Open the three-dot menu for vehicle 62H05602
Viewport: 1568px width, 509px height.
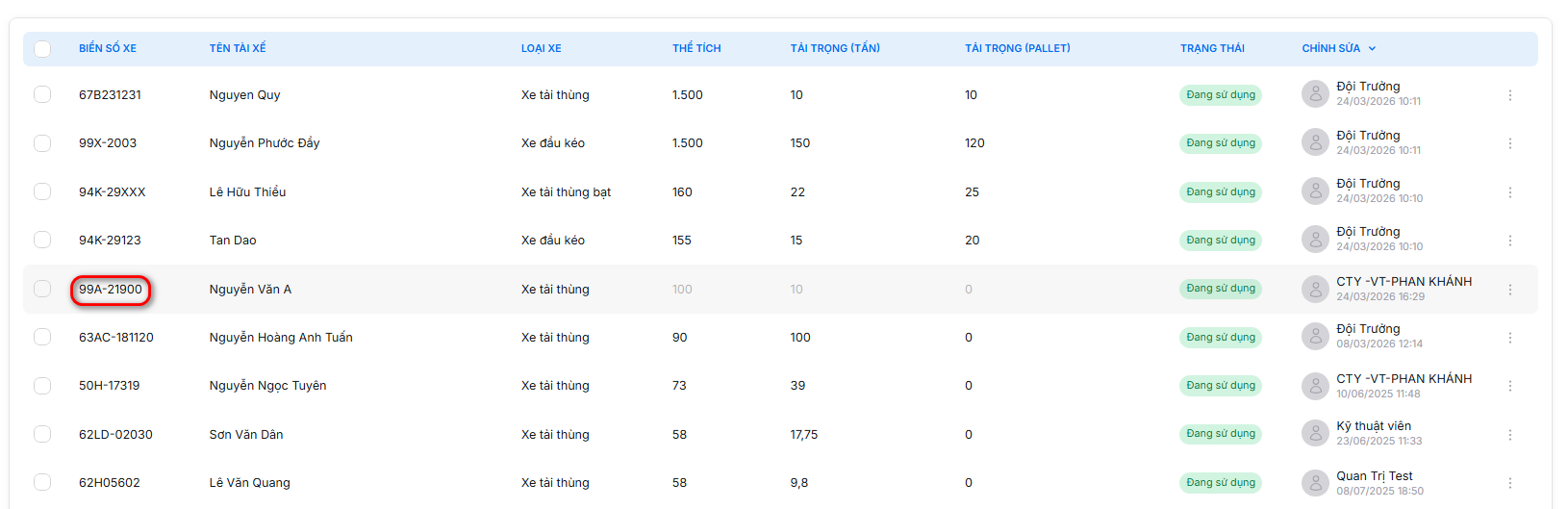(1509, 483)
